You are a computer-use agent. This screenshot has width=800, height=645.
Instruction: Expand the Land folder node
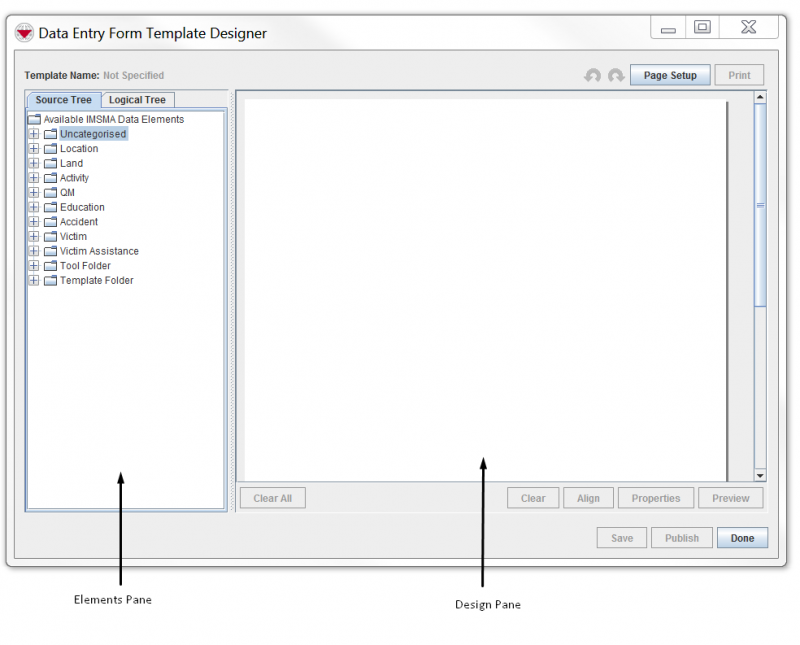34,164
